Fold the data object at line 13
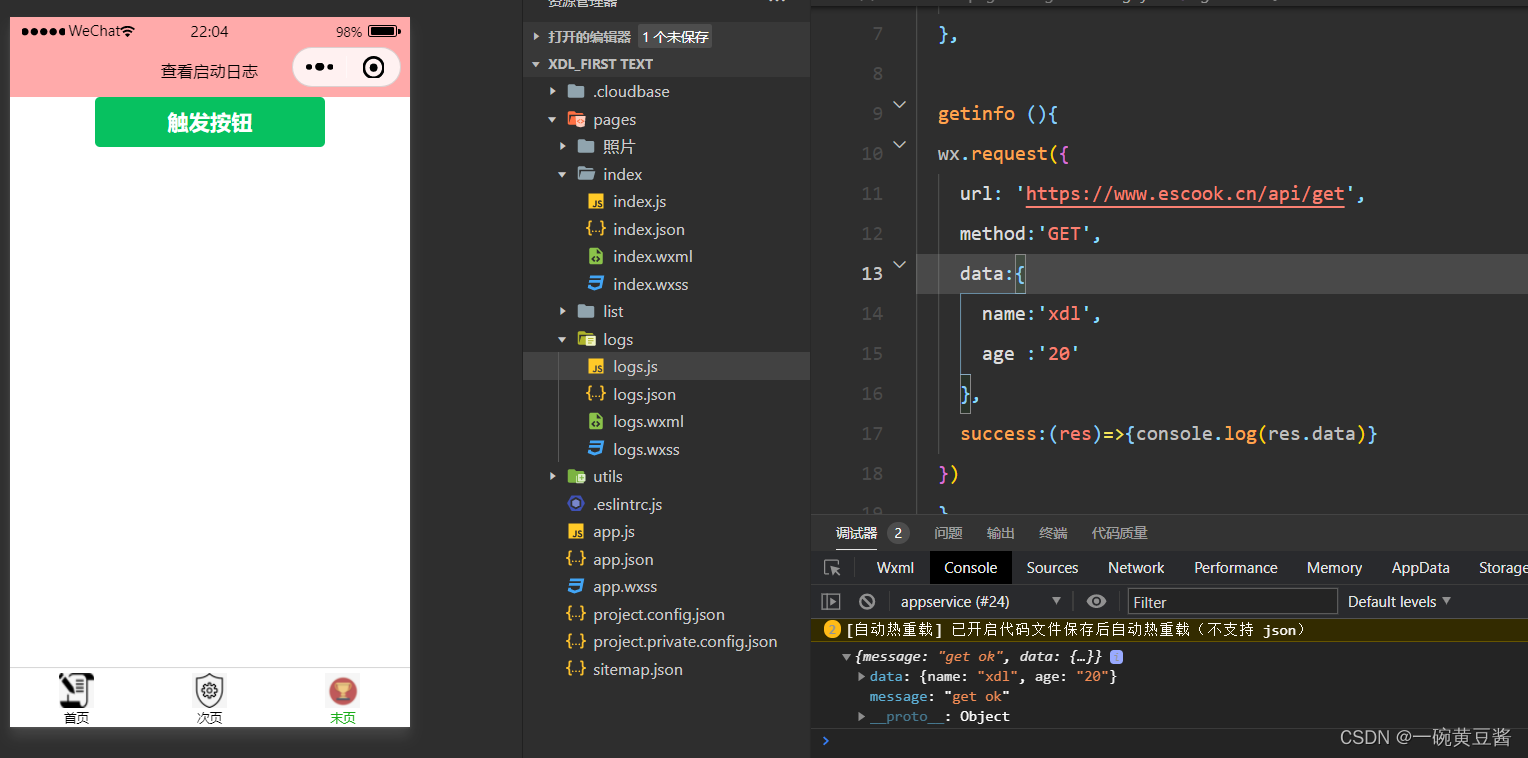Screen dimensions: 1528x758 pyautogui.click(x=899, y=264)
